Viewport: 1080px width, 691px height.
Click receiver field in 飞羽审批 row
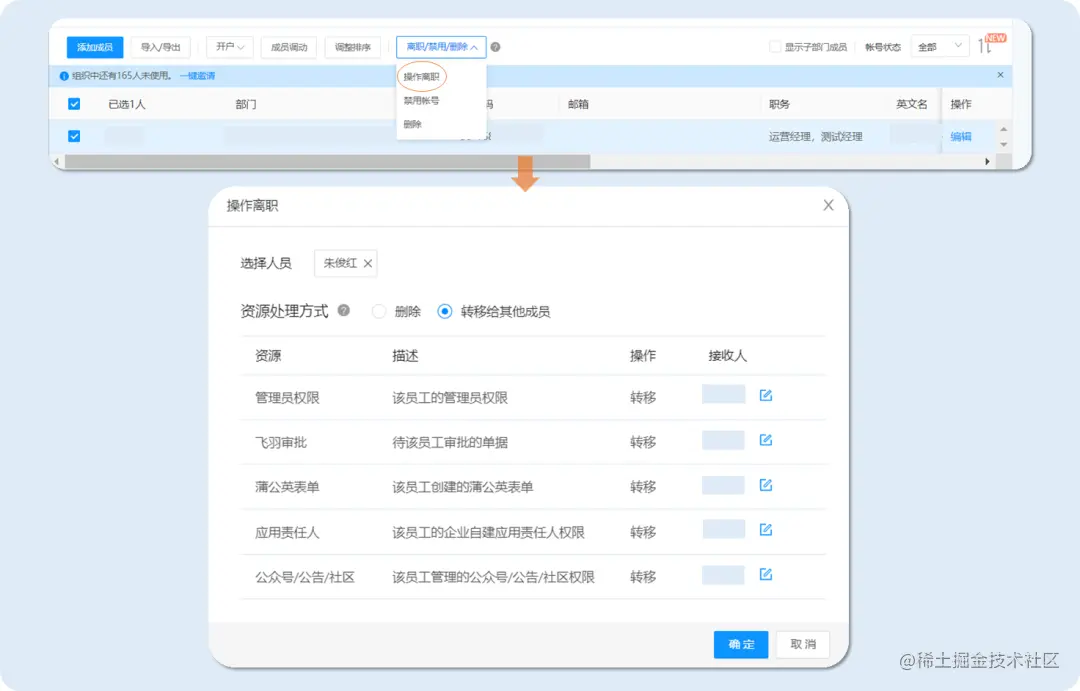[723, 440]
